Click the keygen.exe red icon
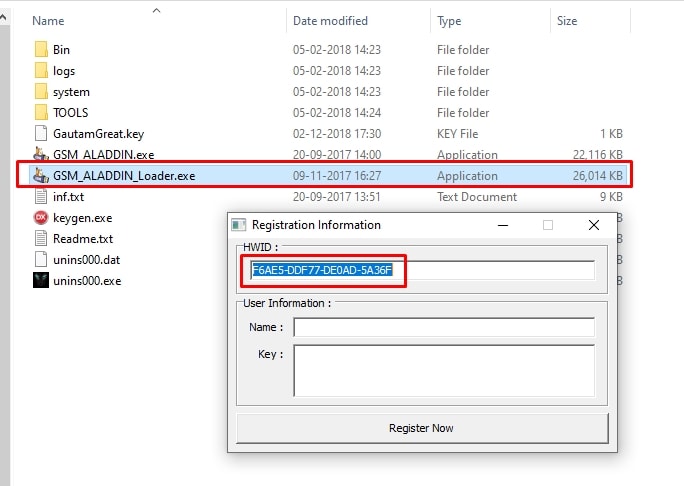The width and height of the screenshot is (684, 486). tap(41, 217)
